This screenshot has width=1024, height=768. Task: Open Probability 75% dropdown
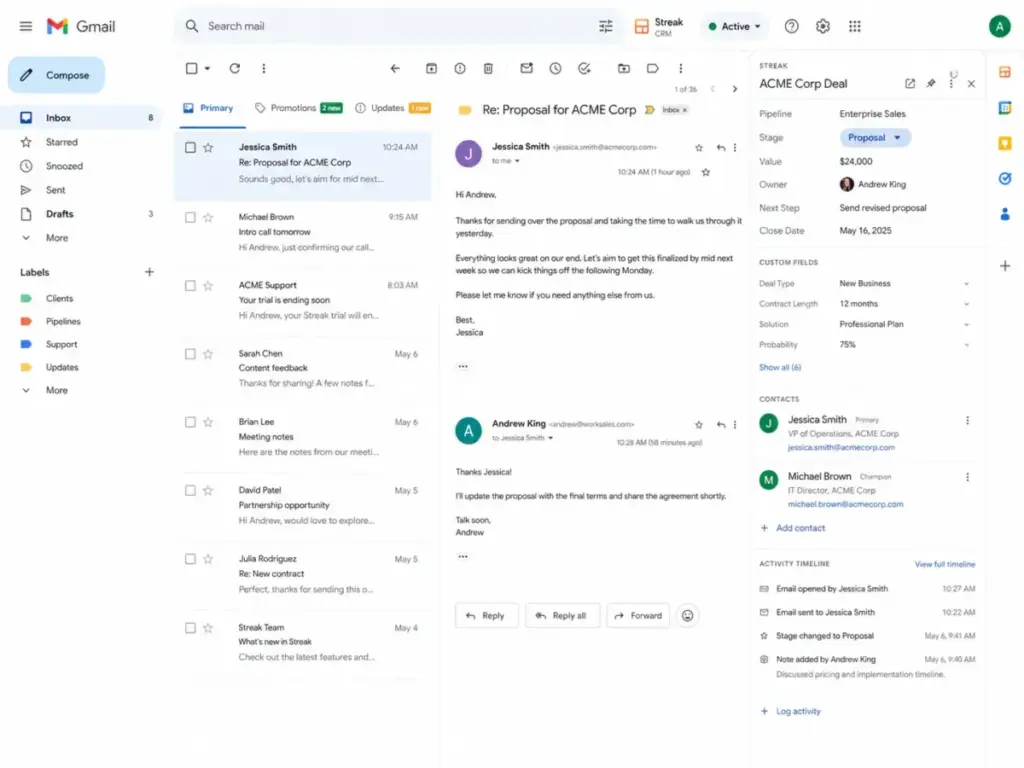967,344
